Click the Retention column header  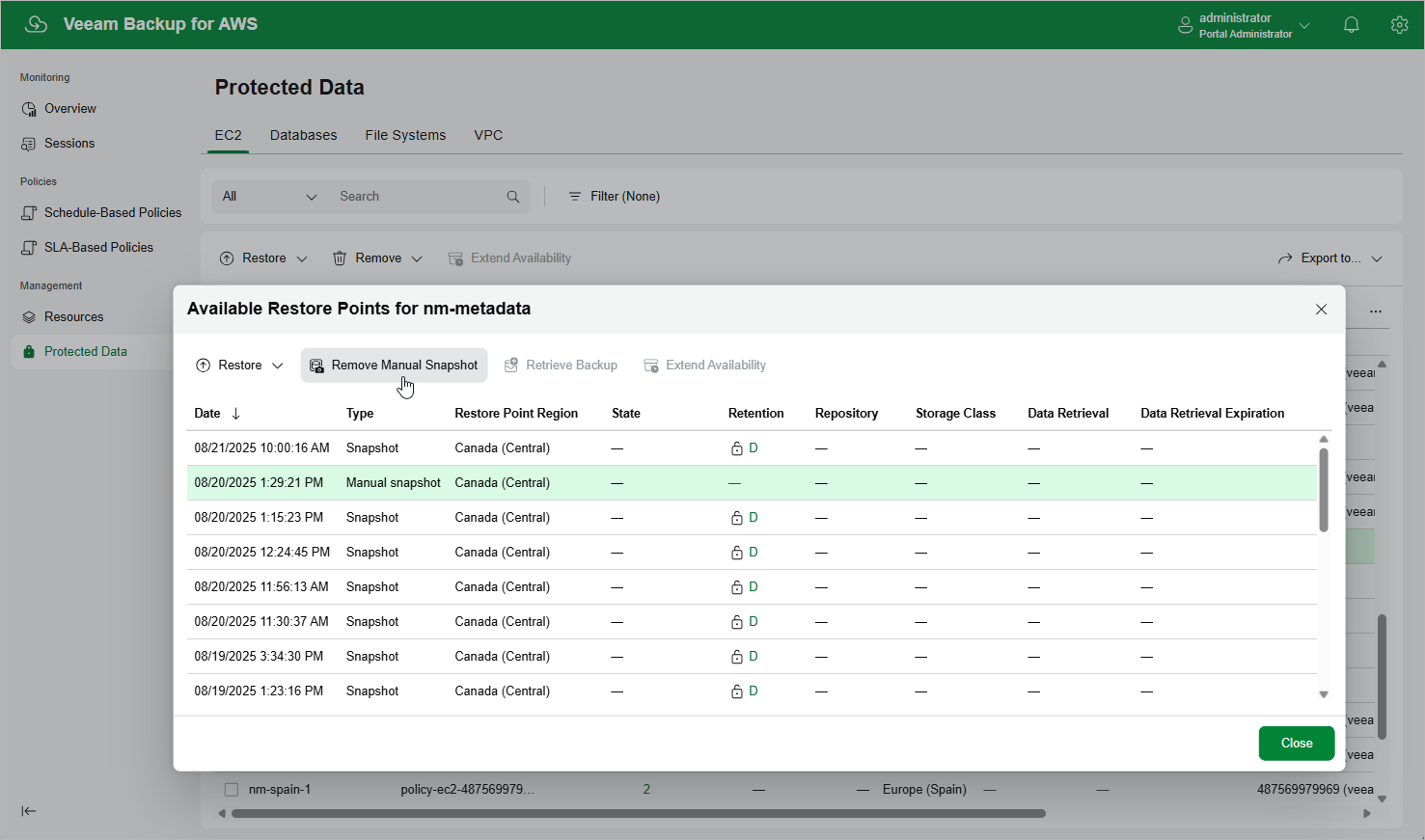[x=756, y=414]
